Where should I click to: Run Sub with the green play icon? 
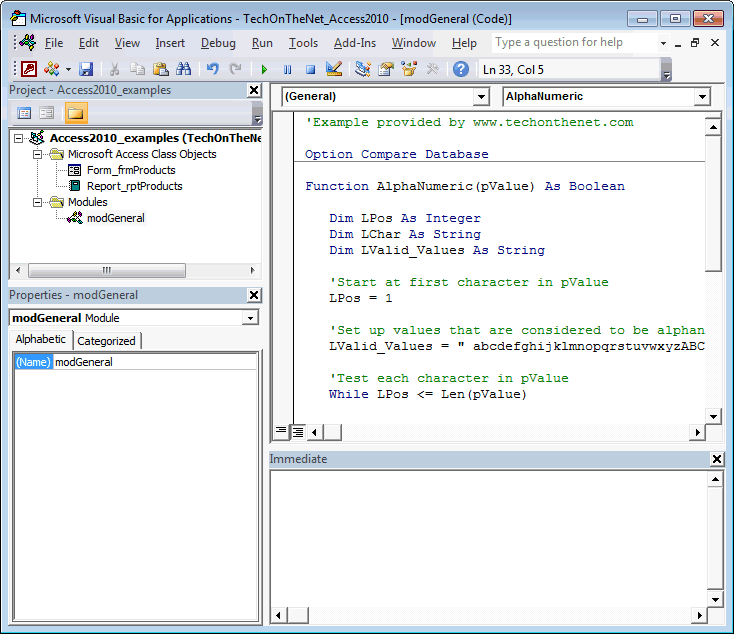(x=264, y=70)
